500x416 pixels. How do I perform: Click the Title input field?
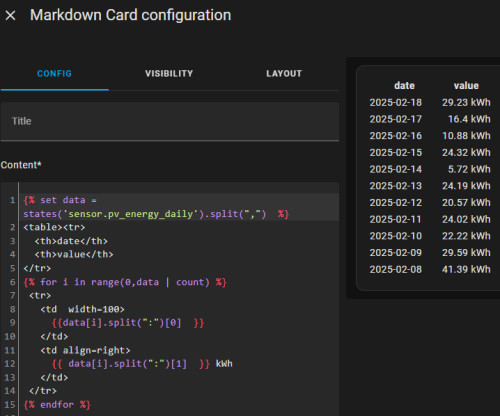pos(170,121)
